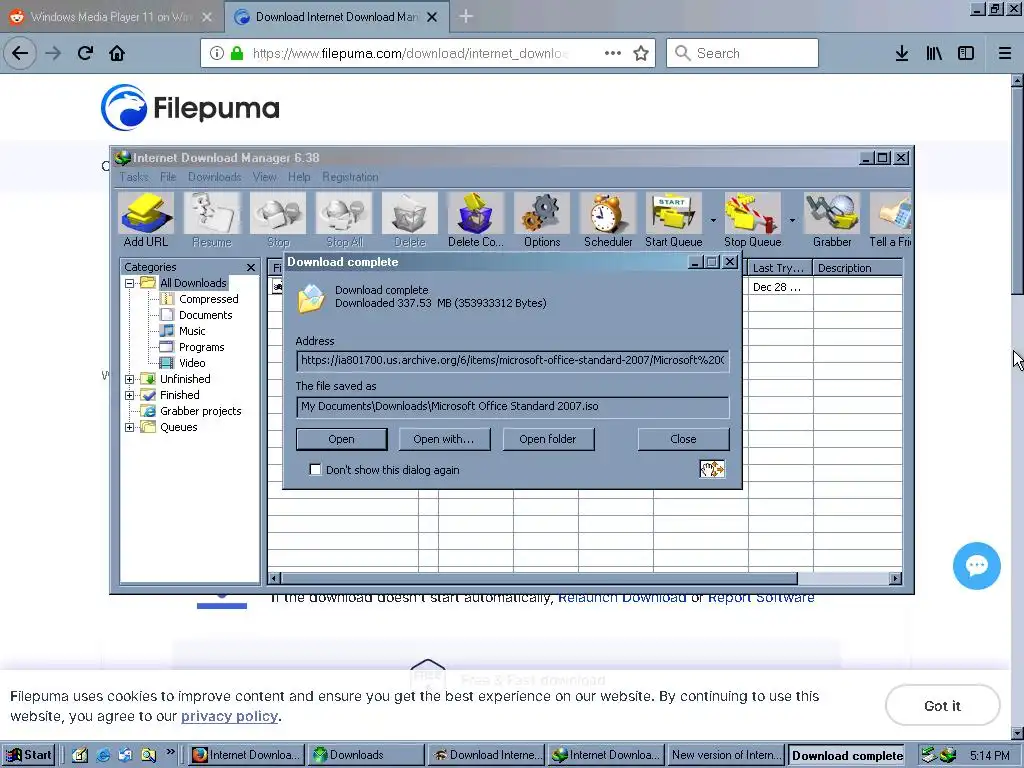Click the Open folder button
Viewport: 1024px width, 768px height.
[x=548, y=439]
